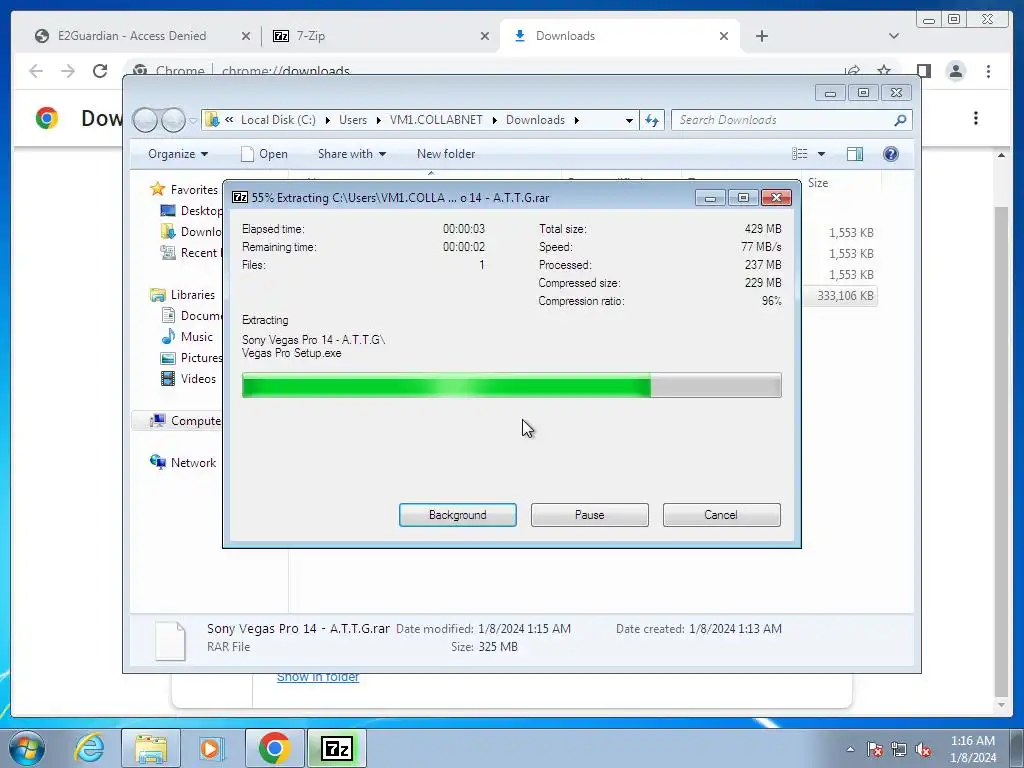Open the view options dropdown arrow
The width and height of the screenshot is (1024, 768).
tap(822, 154)
